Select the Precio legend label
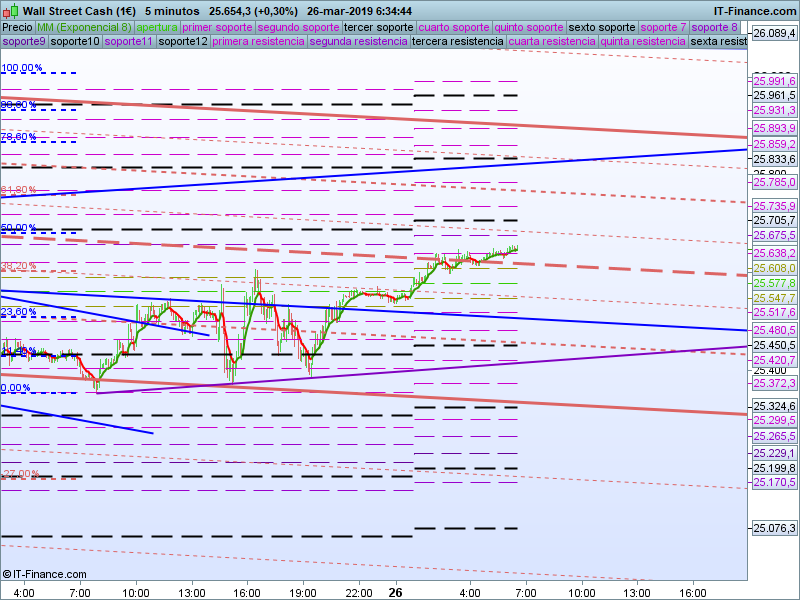The image size is (800, 600). tap(18, 27)
